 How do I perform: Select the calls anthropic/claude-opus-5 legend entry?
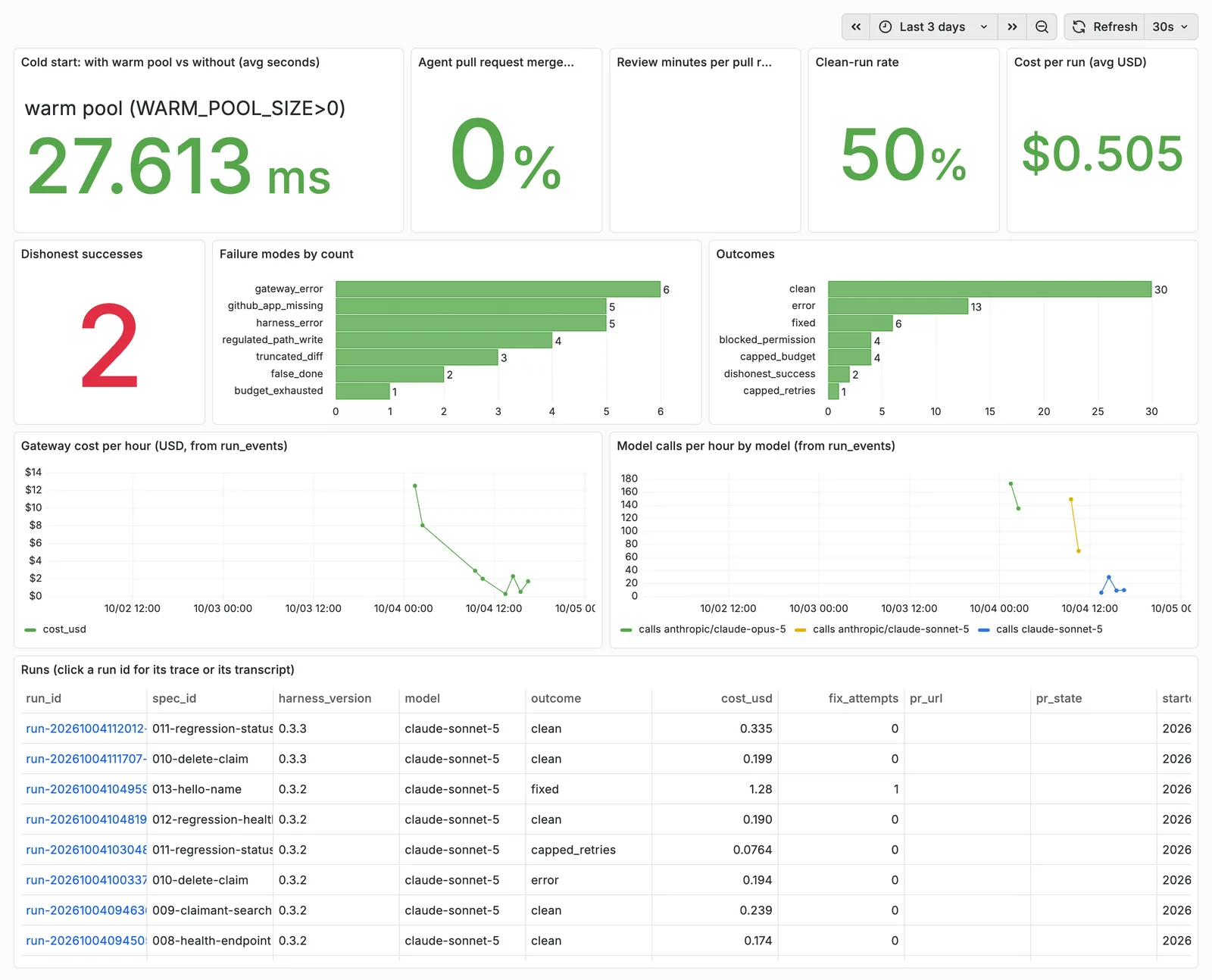(x=712, y=629)
